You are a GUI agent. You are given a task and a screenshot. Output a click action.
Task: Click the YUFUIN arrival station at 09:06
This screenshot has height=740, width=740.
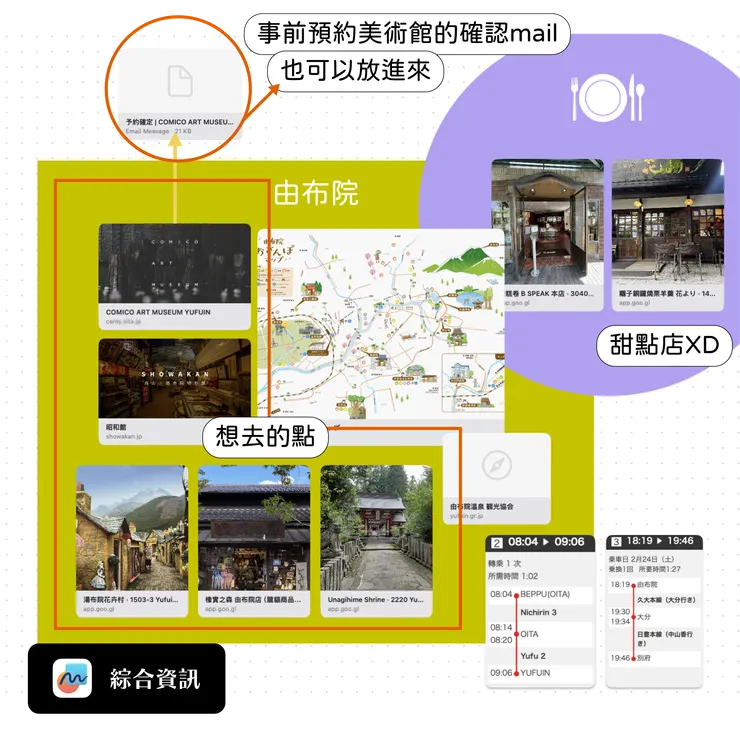click(535, 673)
